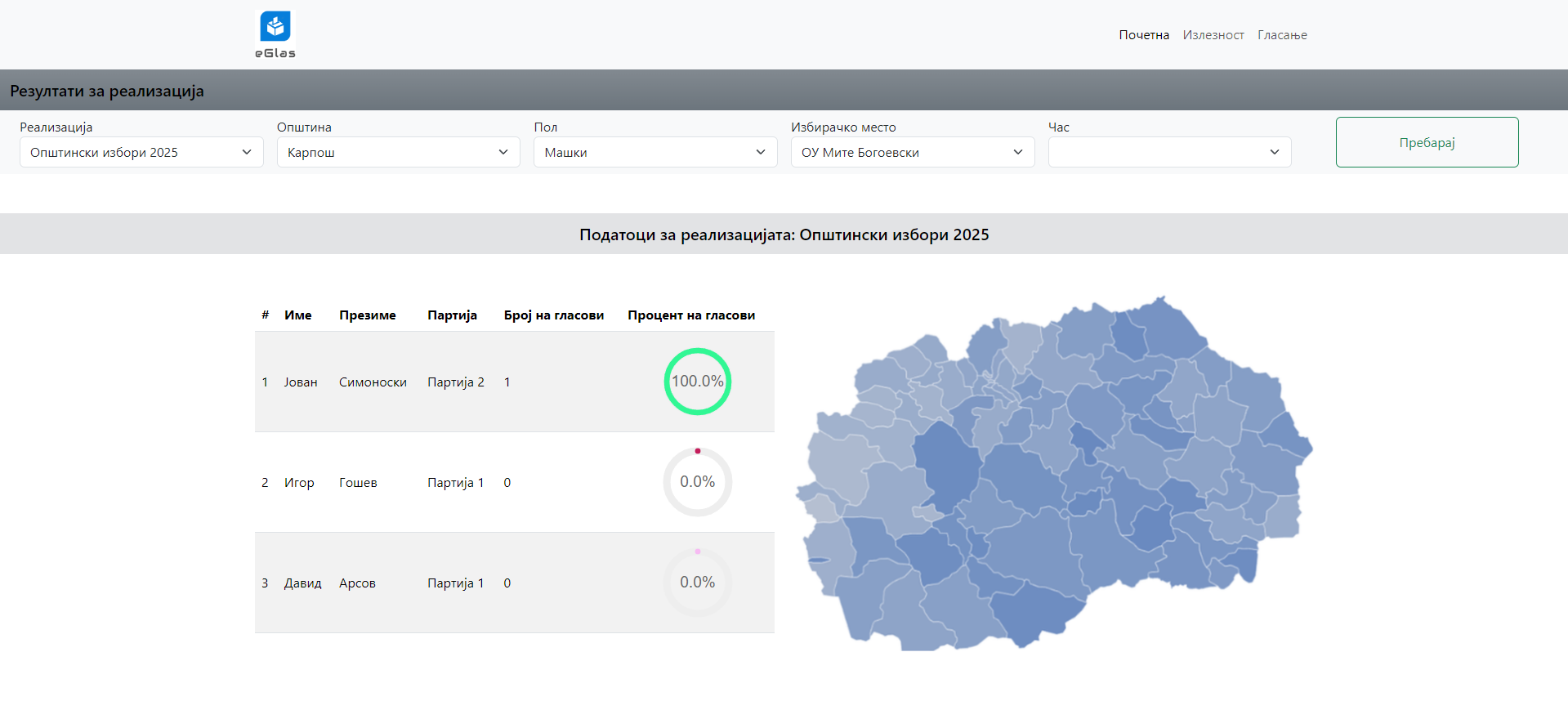Screen dimensions: 1568x719
Task: Open the Избирачко место dropdown
Action: coord(912,153)
